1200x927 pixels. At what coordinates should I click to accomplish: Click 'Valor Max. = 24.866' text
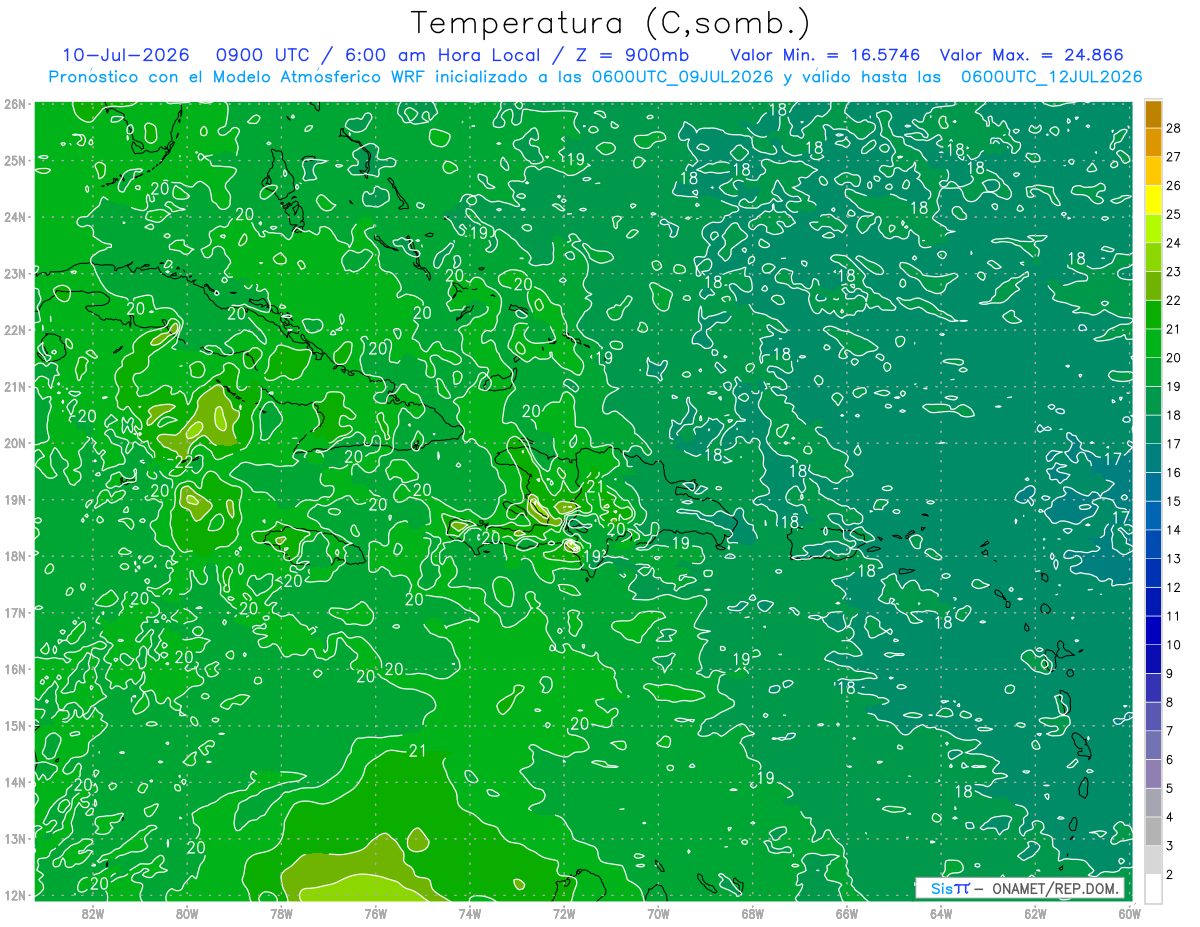click(1032, 55)
